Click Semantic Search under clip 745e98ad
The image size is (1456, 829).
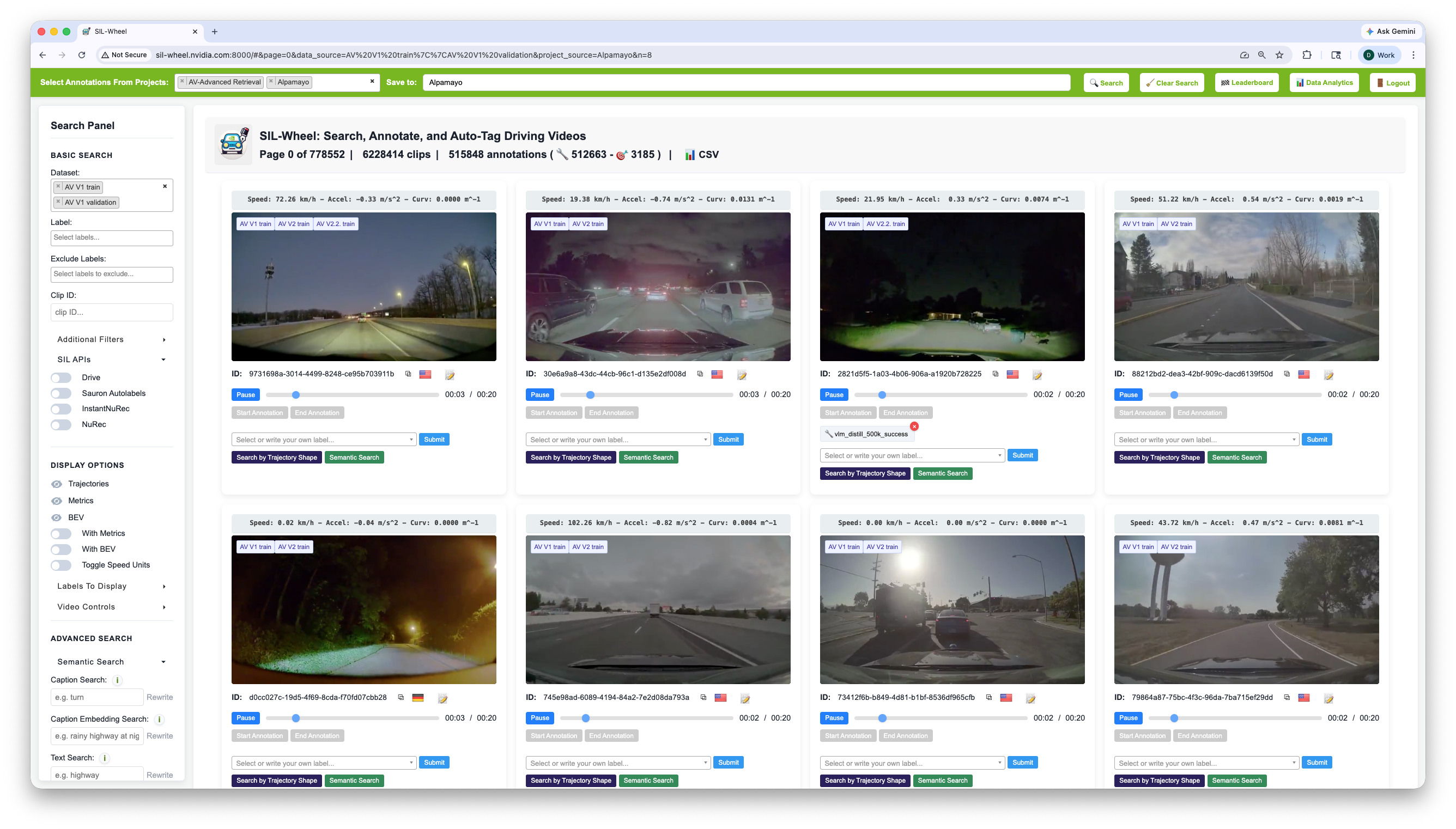pos(648,780)
